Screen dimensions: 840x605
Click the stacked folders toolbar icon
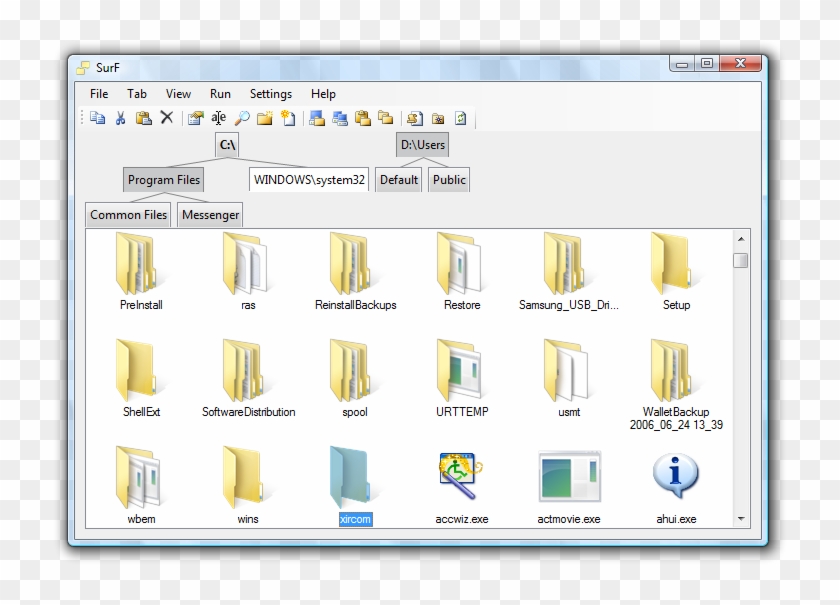tap(386, 118)
